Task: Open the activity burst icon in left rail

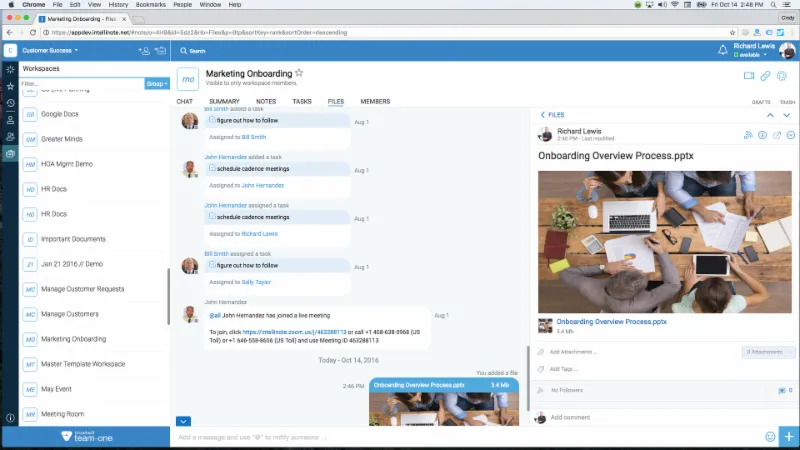Action: coord(10,69)
